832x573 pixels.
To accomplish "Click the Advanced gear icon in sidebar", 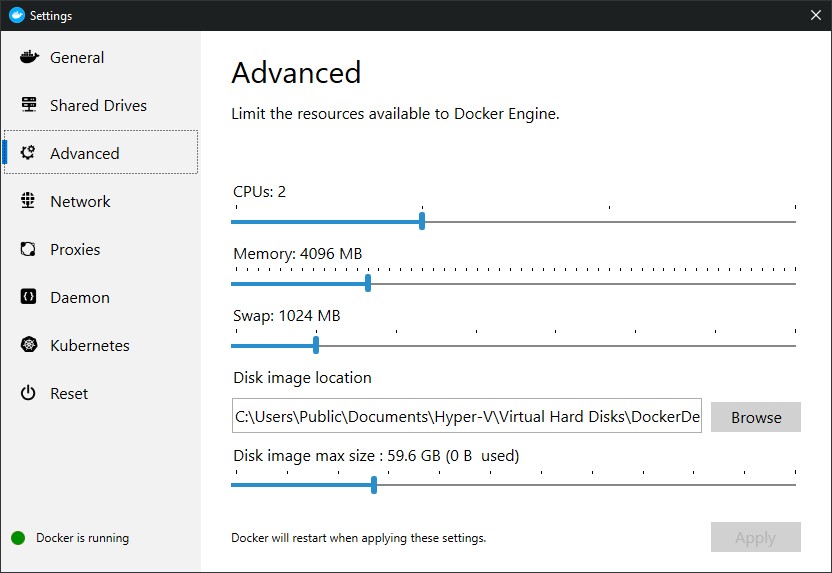I will click(x=28, y=153).
